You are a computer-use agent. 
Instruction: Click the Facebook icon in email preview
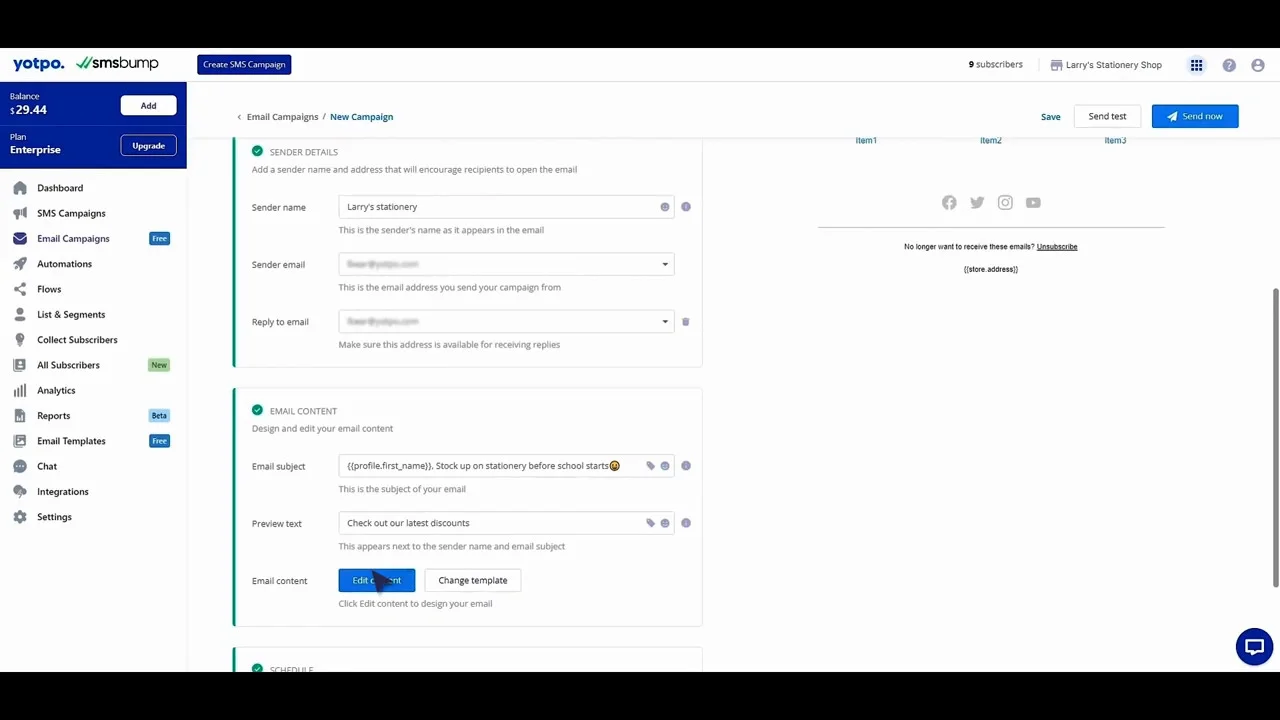pyautogui.click(x=949, y=203)
